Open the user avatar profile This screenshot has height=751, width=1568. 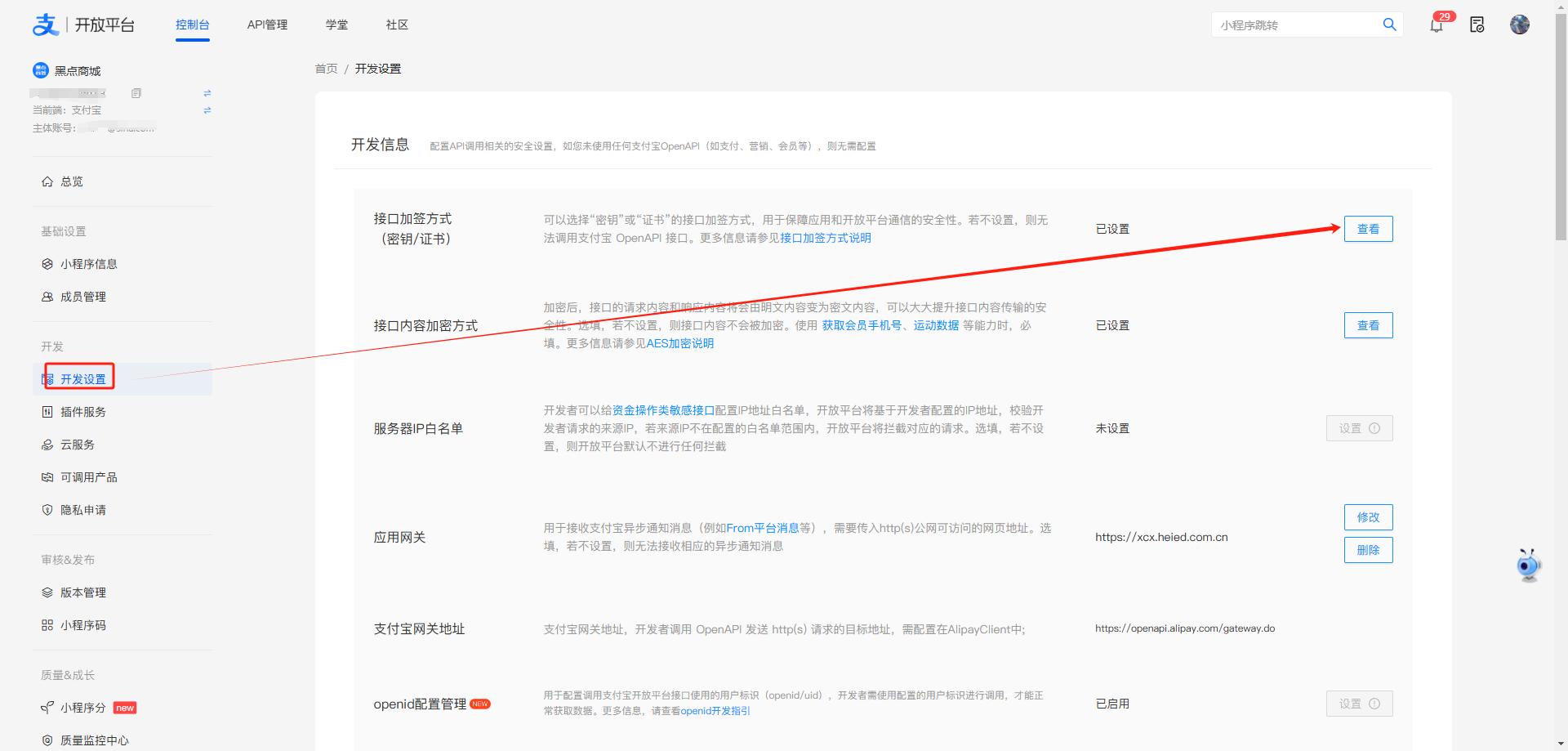coord(1520,25)
